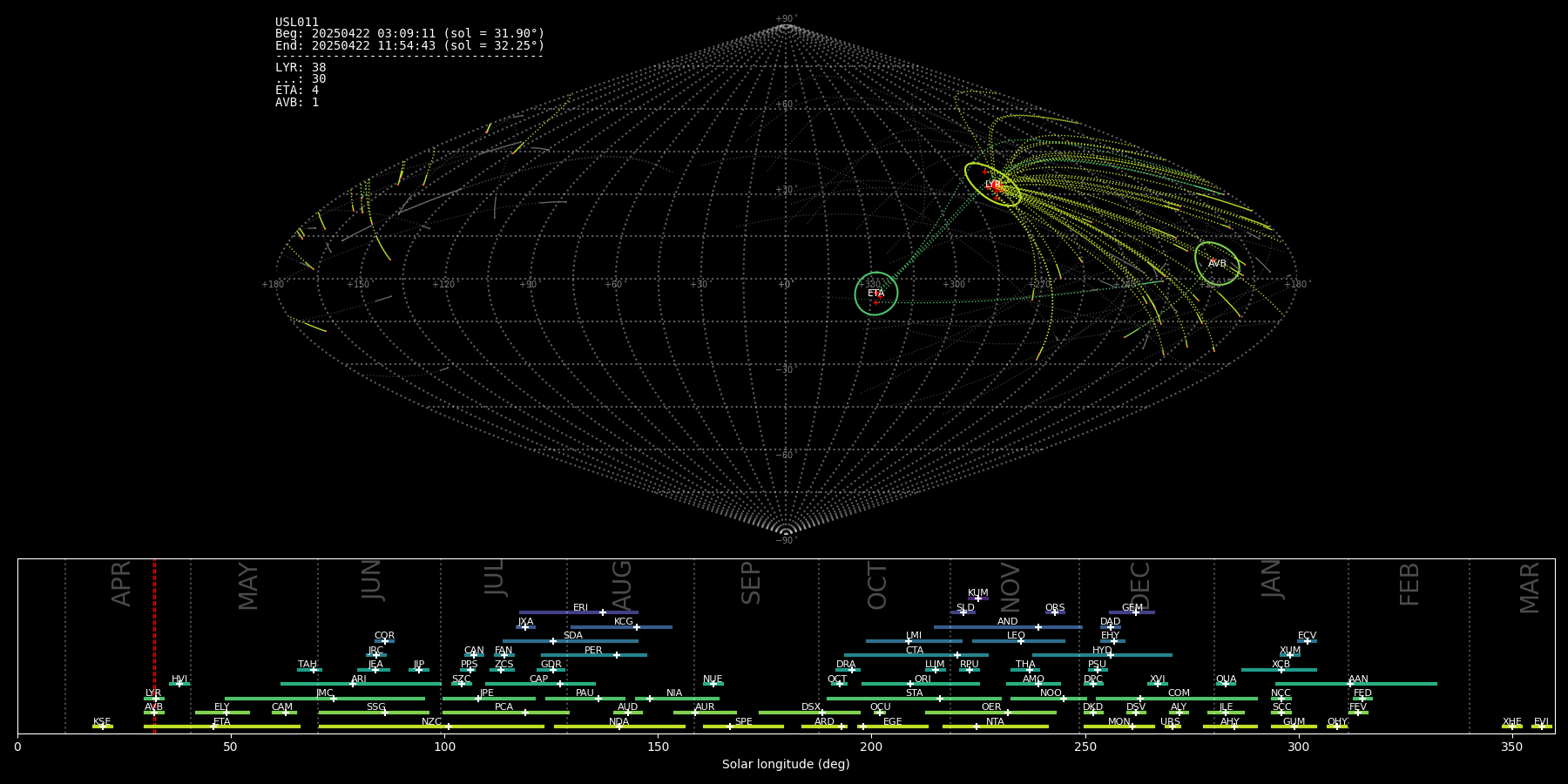Click the NUE shower label in timeline
The height and width of the screenshot is (784, 1568).
coord(713,679)
